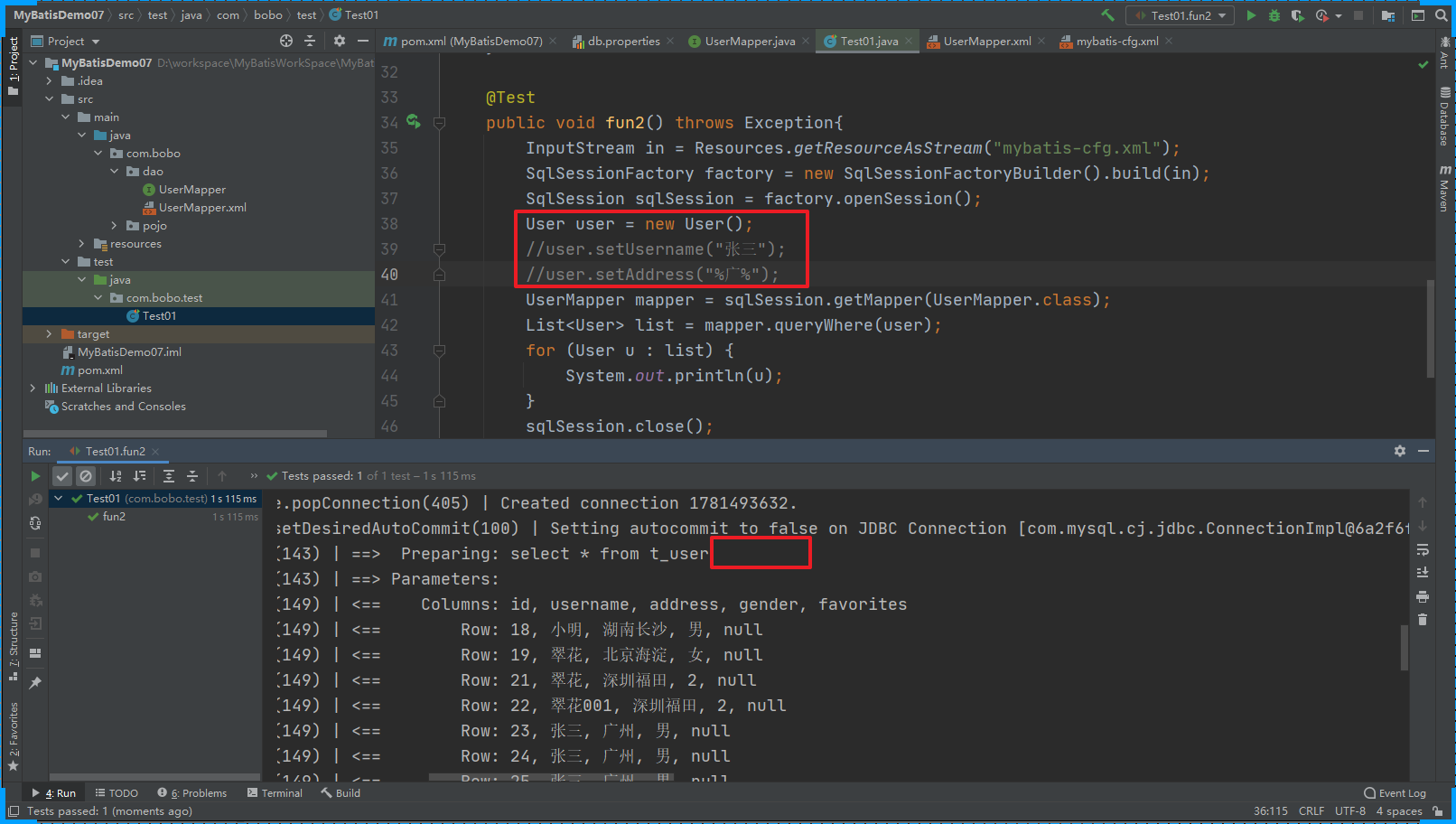Close the Test01.java editor tab
1456x824 pixels.
(909, 42)
